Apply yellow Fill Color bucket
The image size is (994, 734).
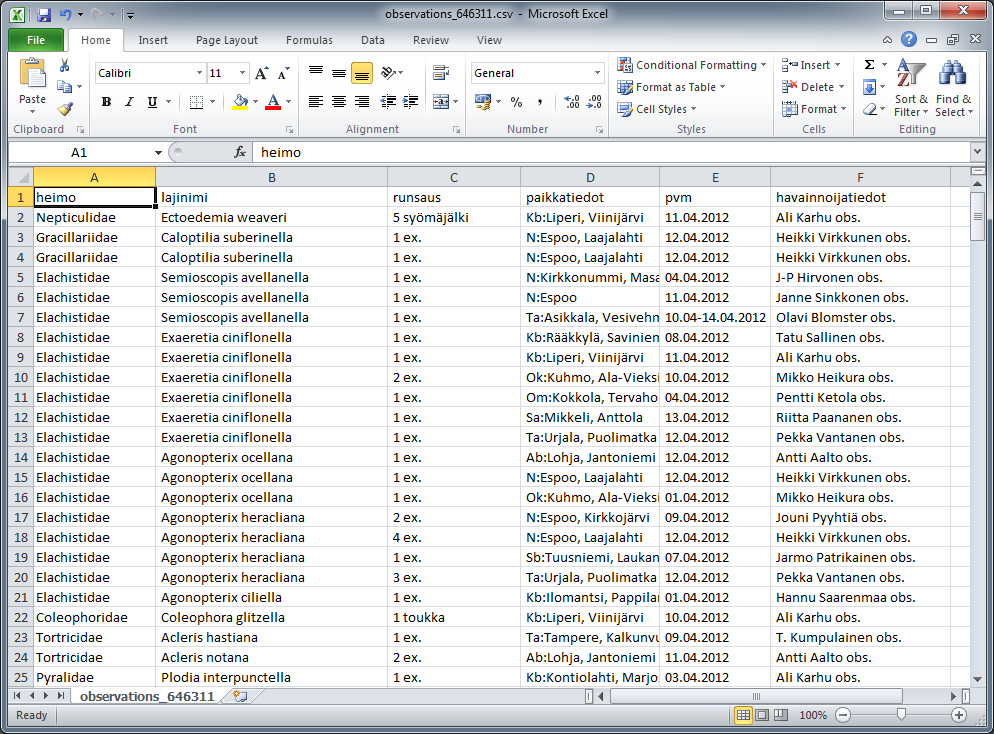(x=240, y=102)
